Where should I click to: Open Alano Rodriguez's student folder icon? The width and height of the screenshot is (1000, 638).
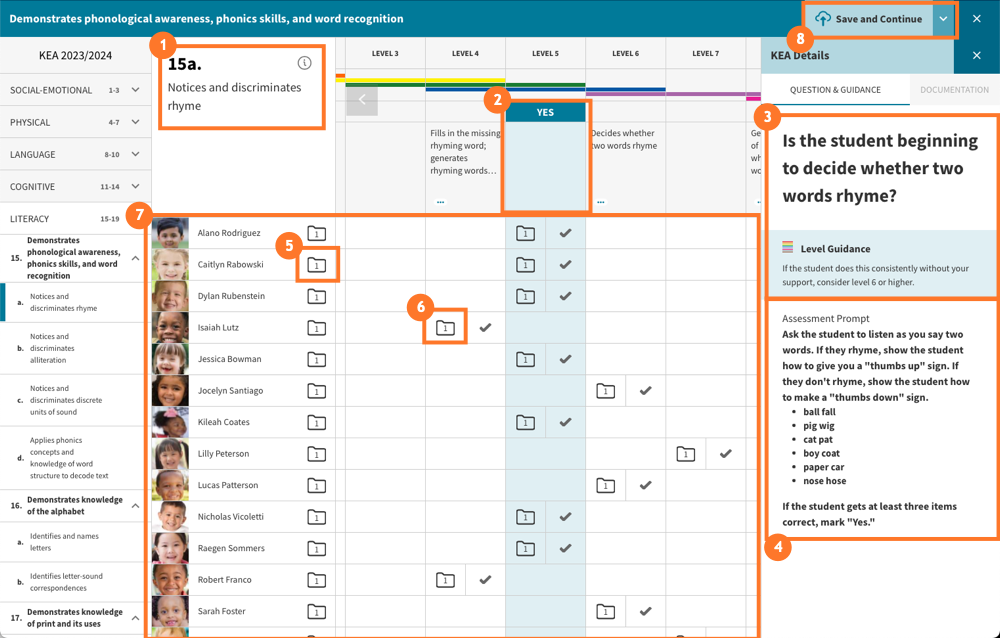[x=316, y=233]
